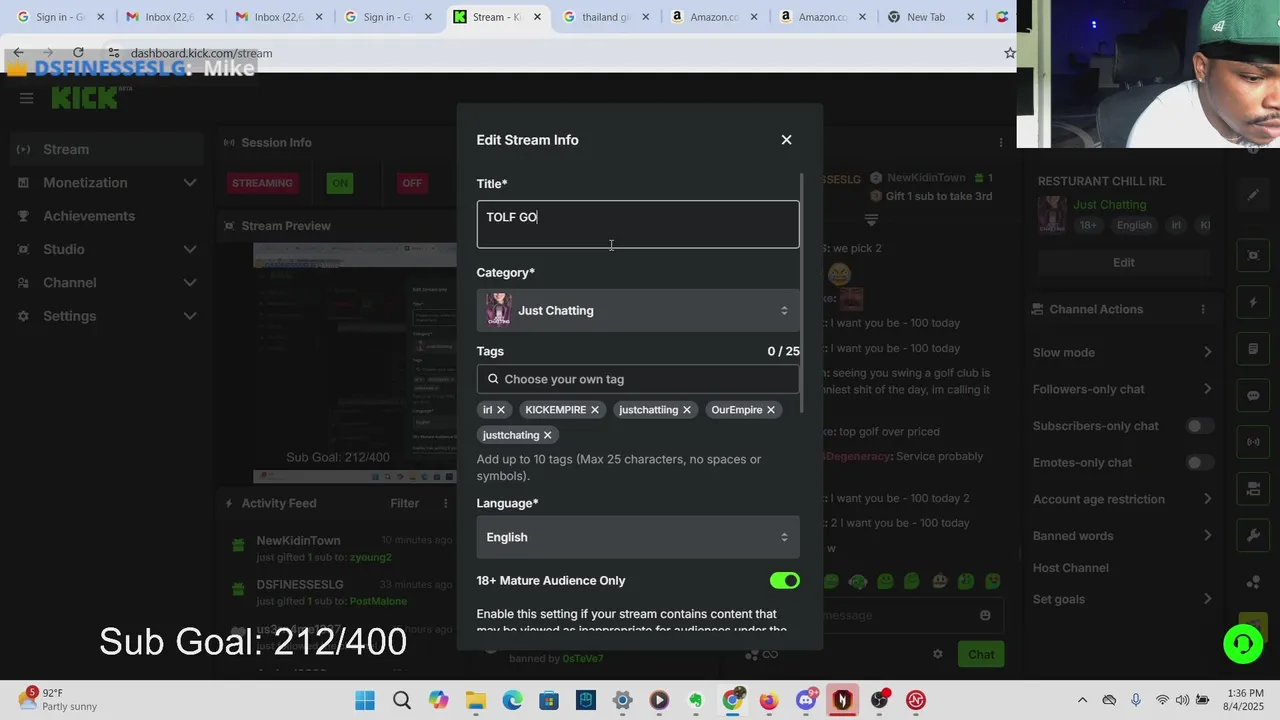Open the green headset support widget

[1243, 643]
